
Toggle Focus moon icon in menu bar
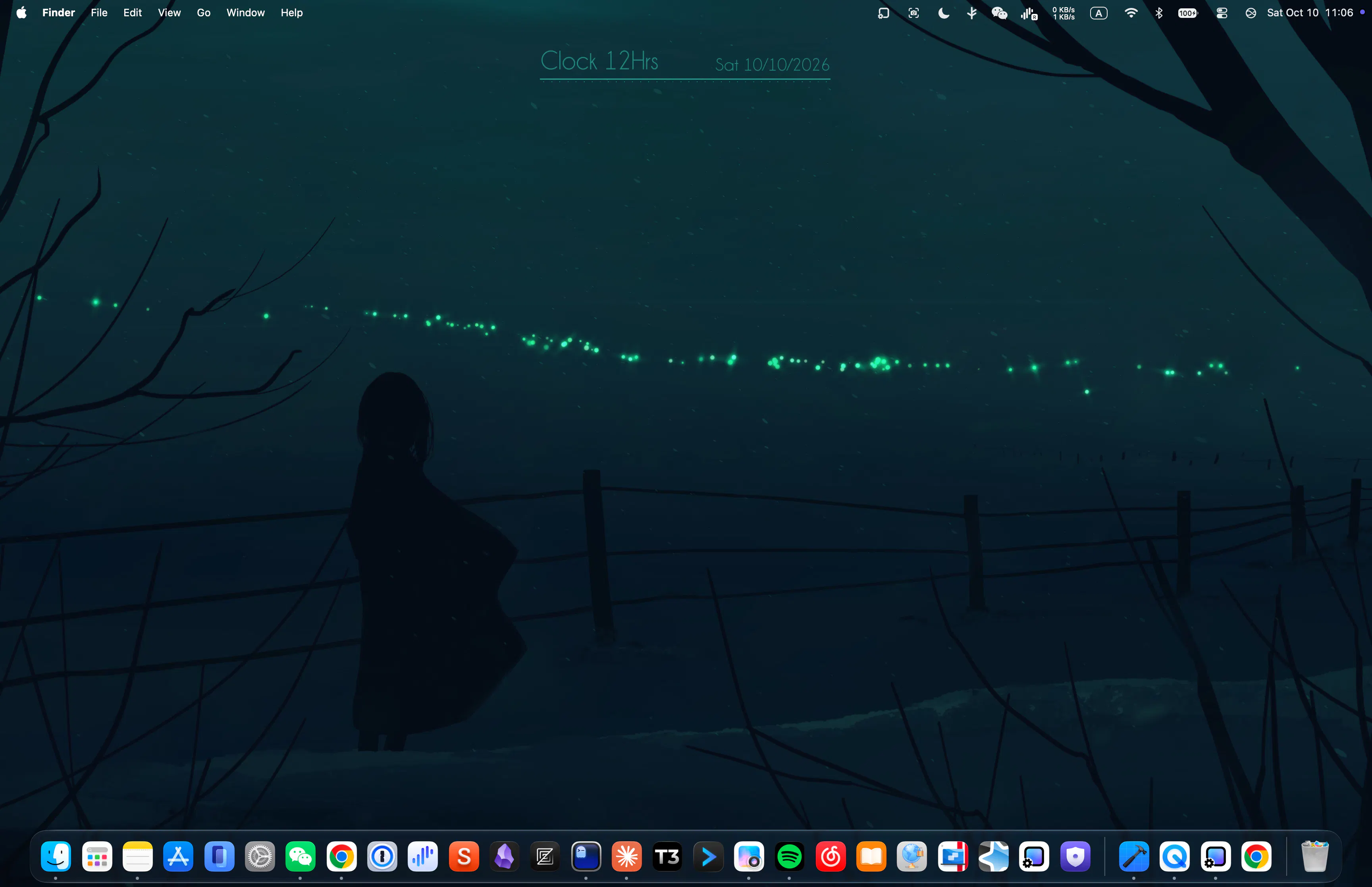pyautogui.click(x=943, y=13)
